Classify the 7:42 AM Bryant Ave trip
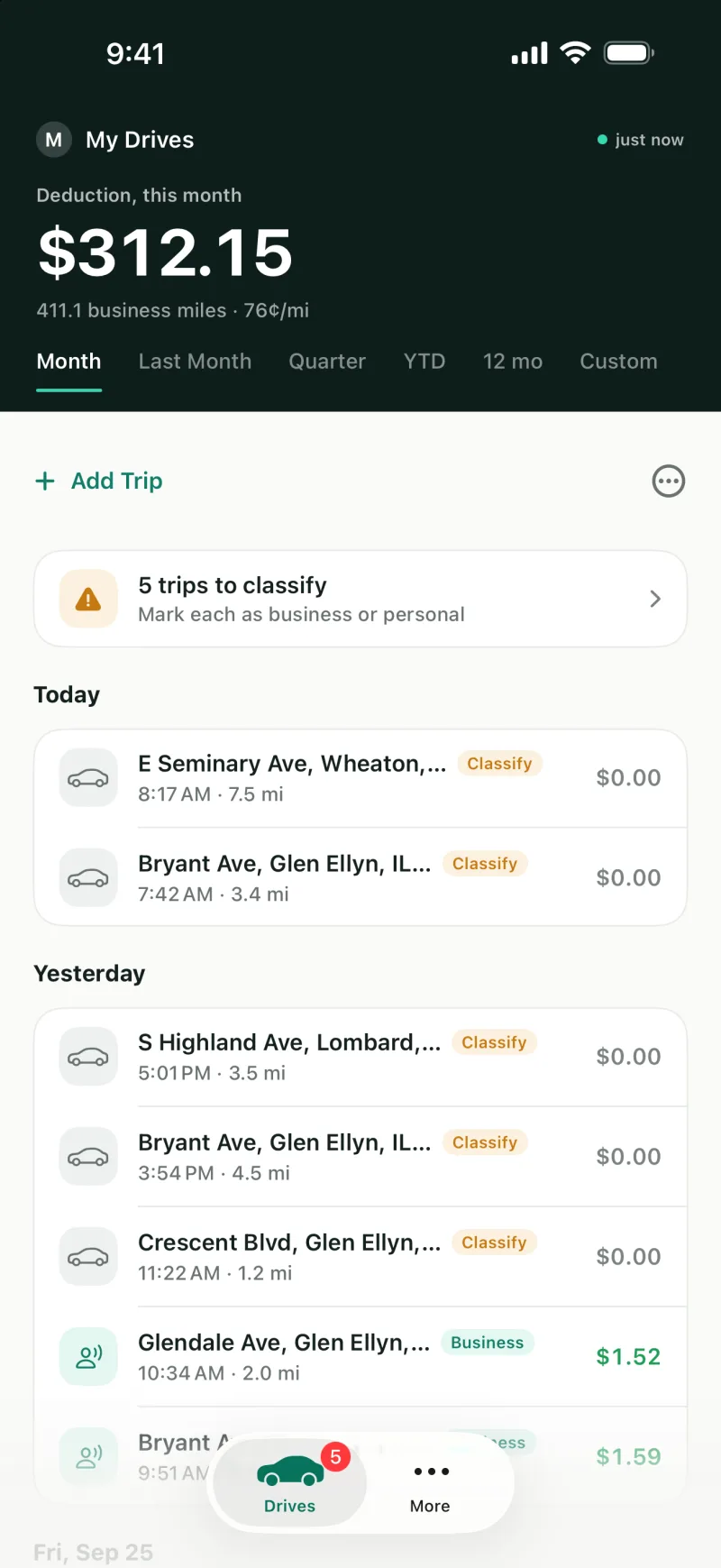721x1568 pixels. click(485, 864)
